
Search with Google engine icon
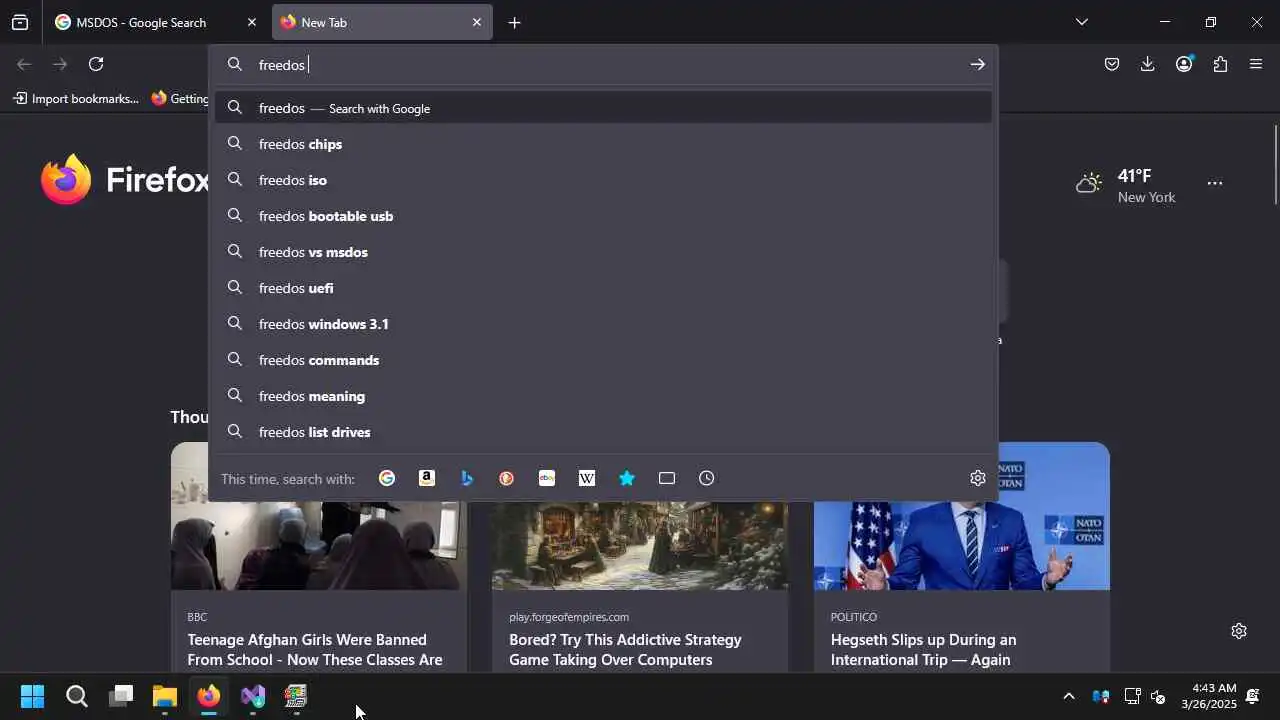(x=387, y=478)
